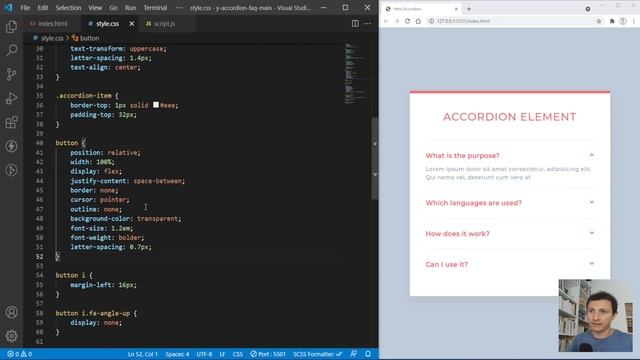640x360 pixels.
Task: Click the browser address bar
Action: (510, 21)
